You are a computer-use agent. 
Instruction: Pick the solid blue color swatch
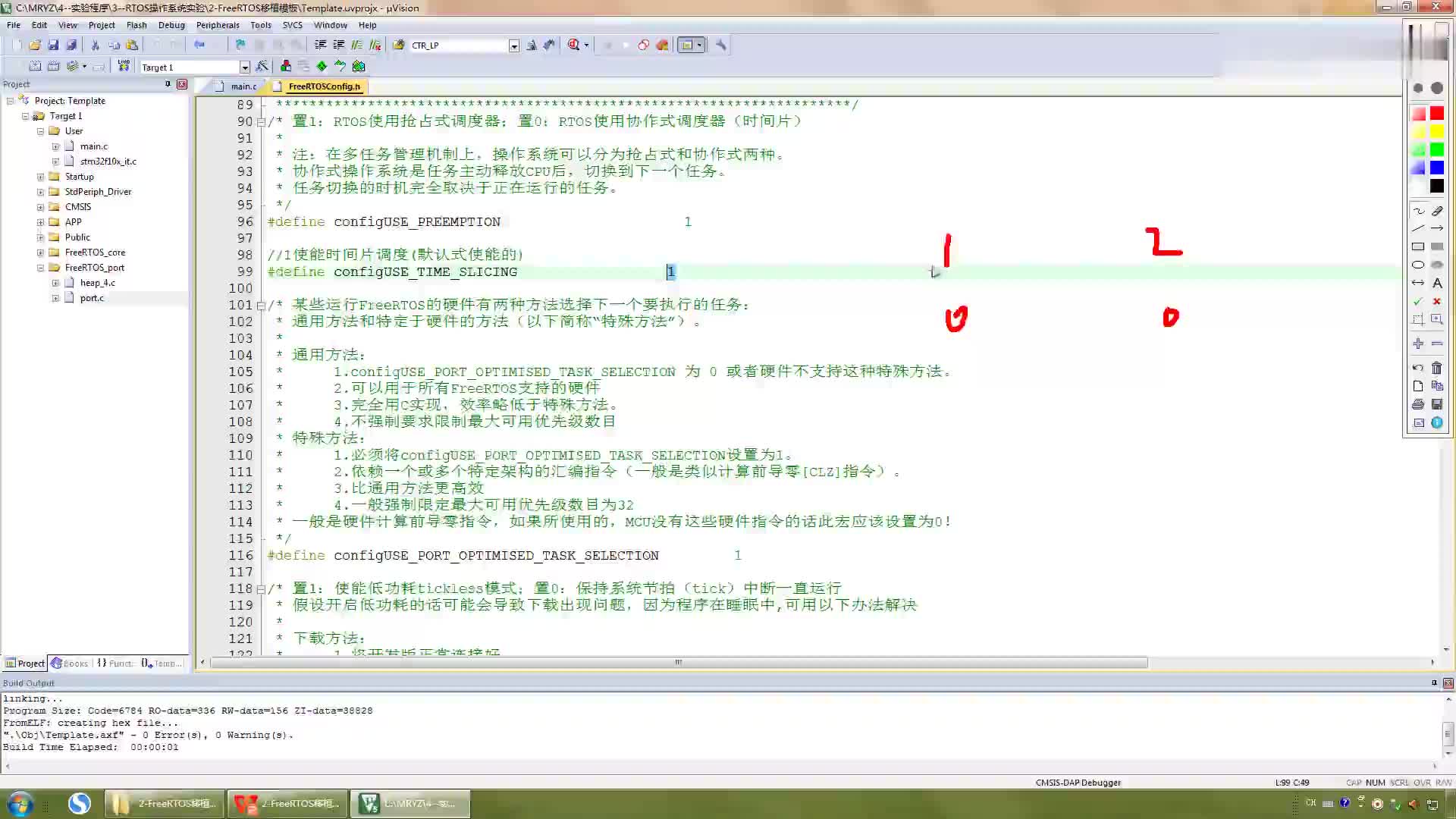[x=1437, y=168]
